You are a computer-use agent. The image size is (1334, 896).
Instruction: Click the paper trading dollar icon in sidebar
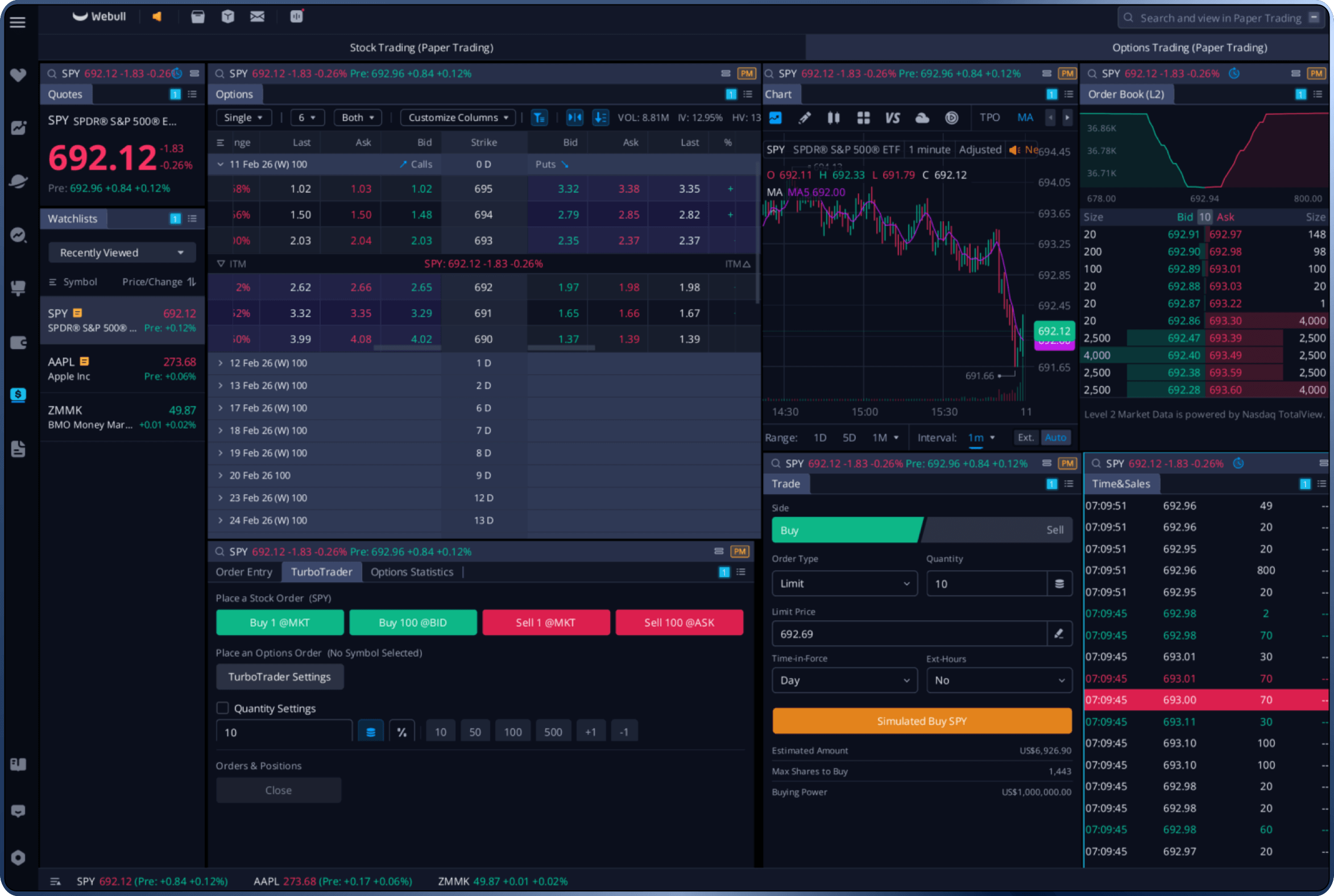point(18,395)
